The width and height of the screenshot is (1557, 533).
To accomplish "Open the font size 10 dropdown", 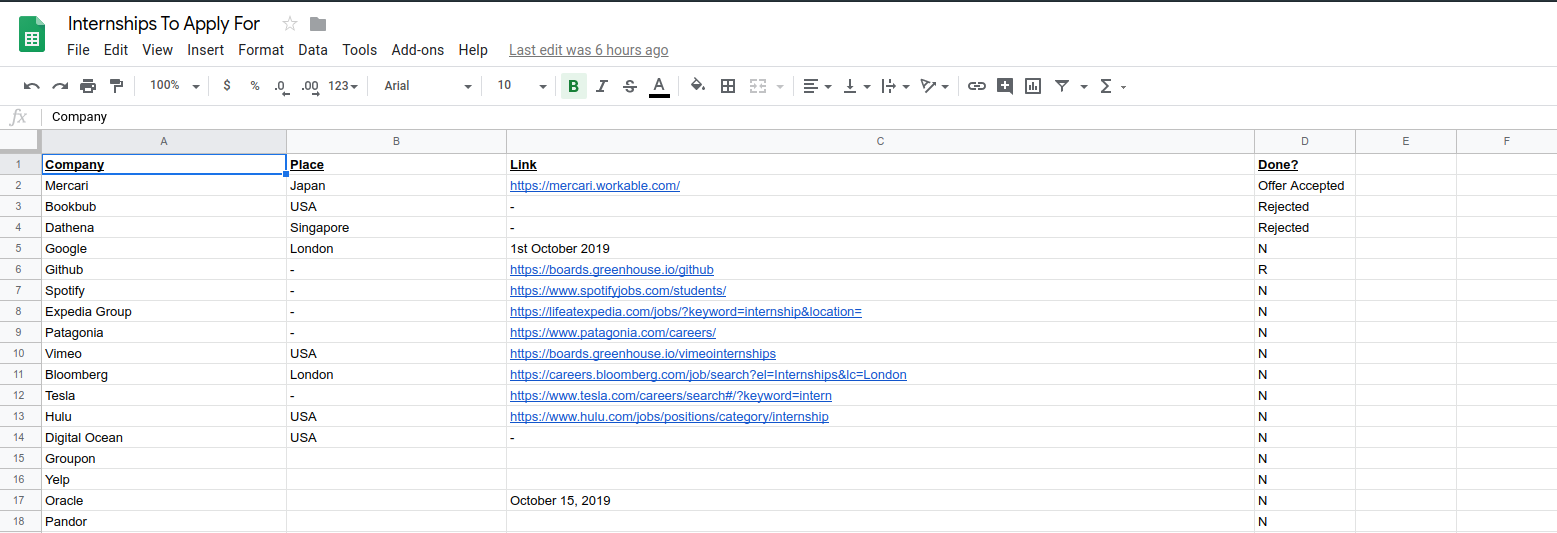I will 522,86.
